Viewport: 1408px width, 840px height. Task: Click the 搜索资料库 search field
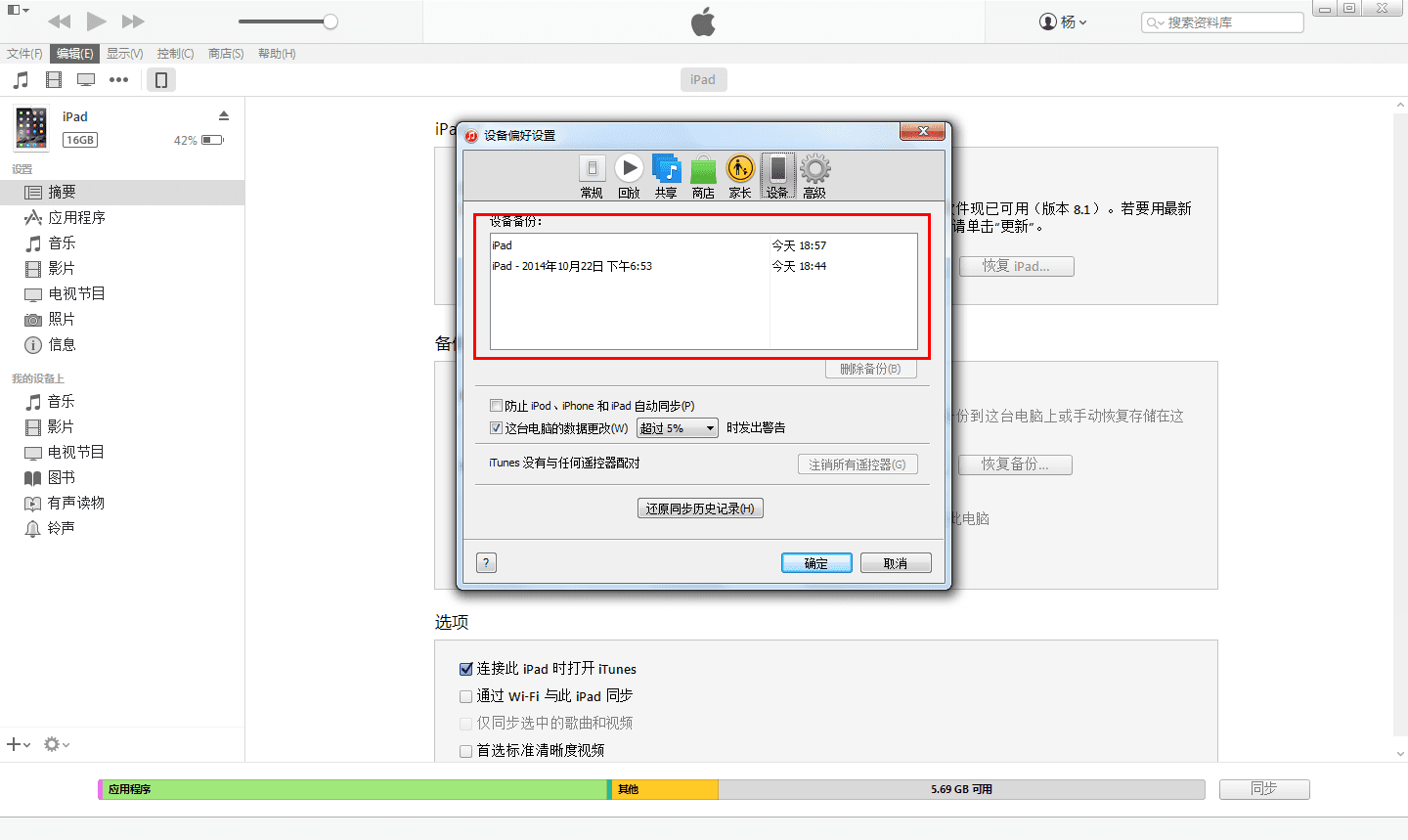click(x=1222, y=22)
